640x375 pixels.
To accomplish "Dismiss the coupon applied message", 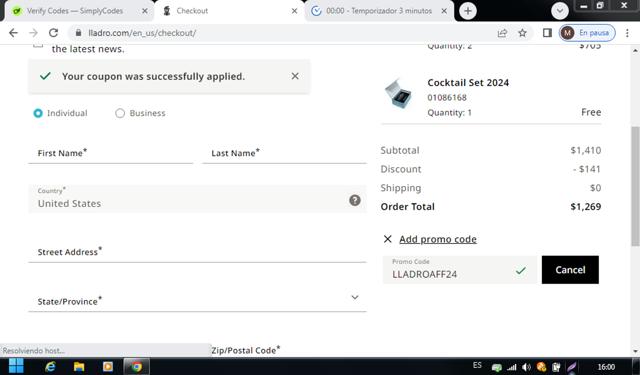I will [x=295, y=76].
